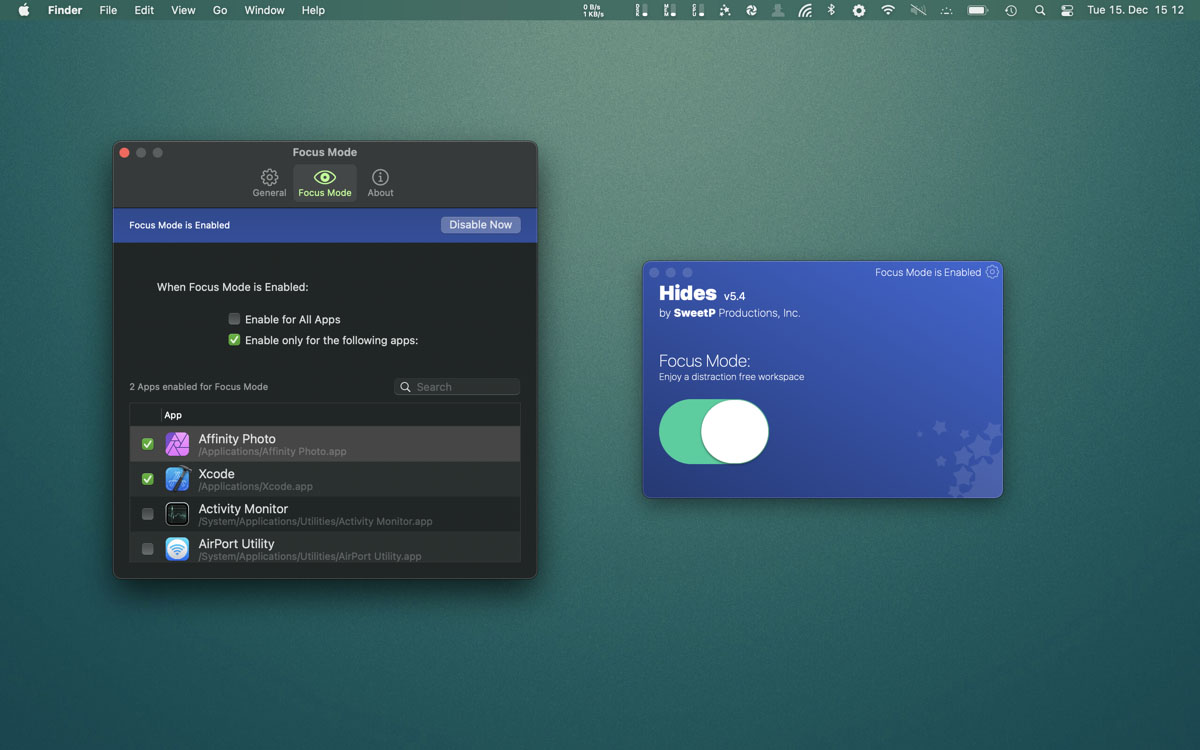Open Hides settings gear icon
The image size is (1200, 750).
point(992,272)
